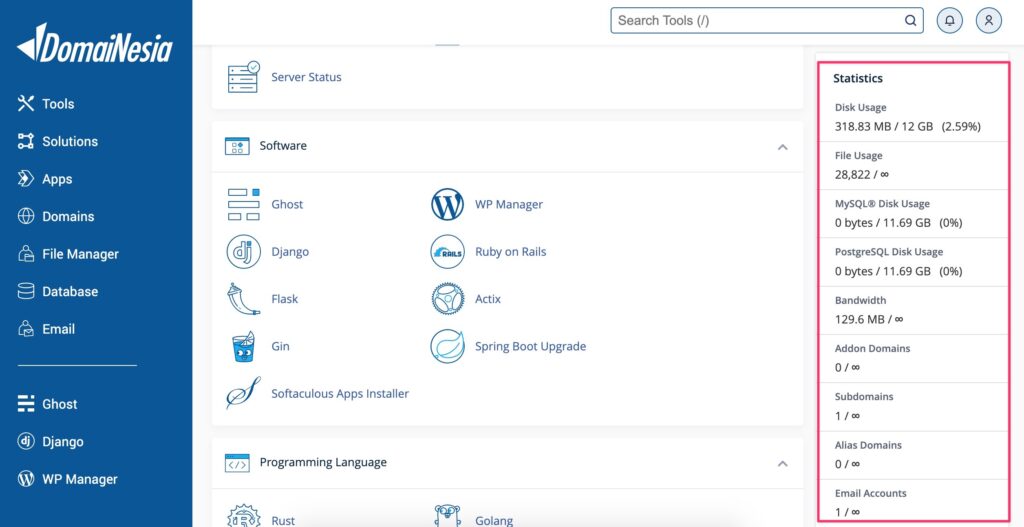Collapse the Programming Language section
Viewport: 1024px width, 527px height.
point(782,464)
